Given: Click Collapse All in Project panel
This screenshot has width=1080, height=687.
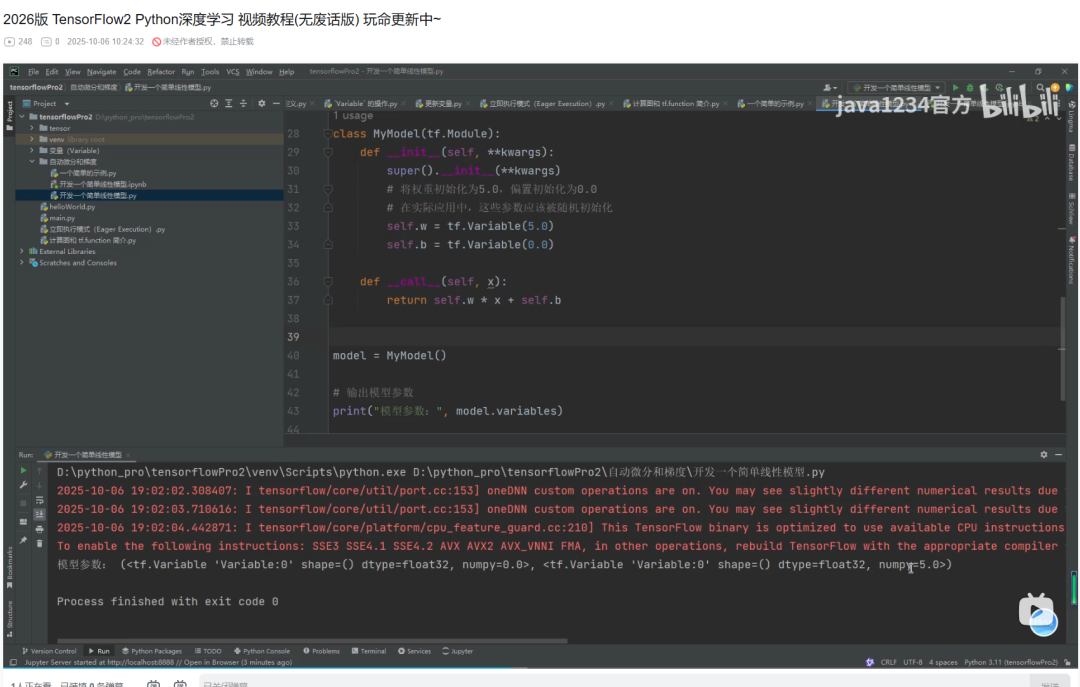Looking at the screenshot, I should [243, 103].
